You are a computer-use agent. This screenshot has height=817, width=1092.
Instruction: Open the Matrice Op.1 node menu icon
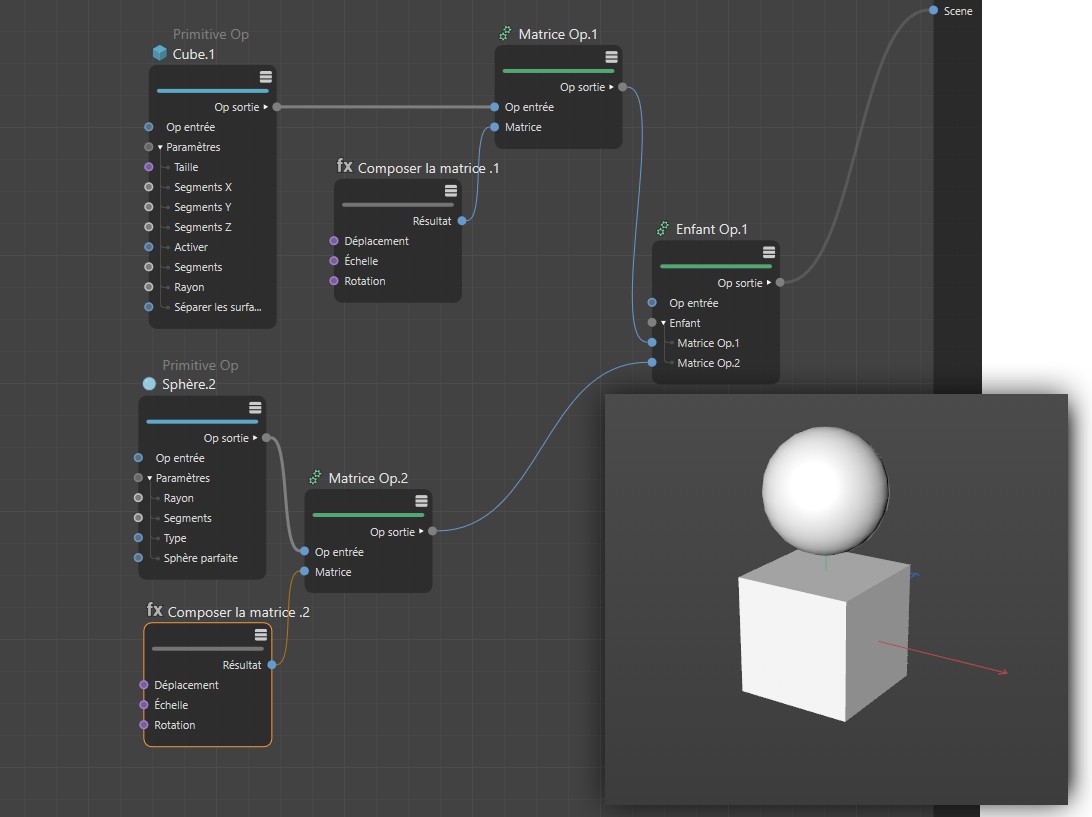click(611, 58)
